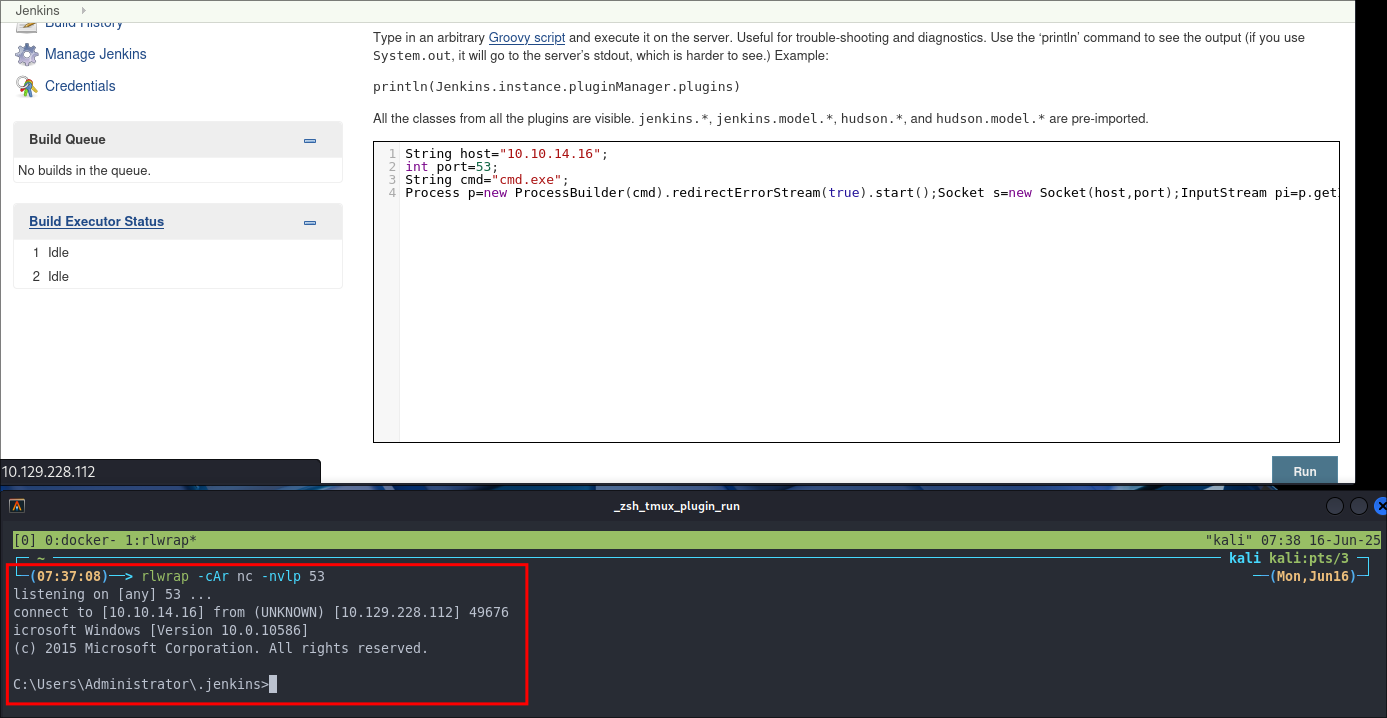Click the 10.129.228.112 status bar address
The image size is (1387, 718).
click(x=49, y=472)
